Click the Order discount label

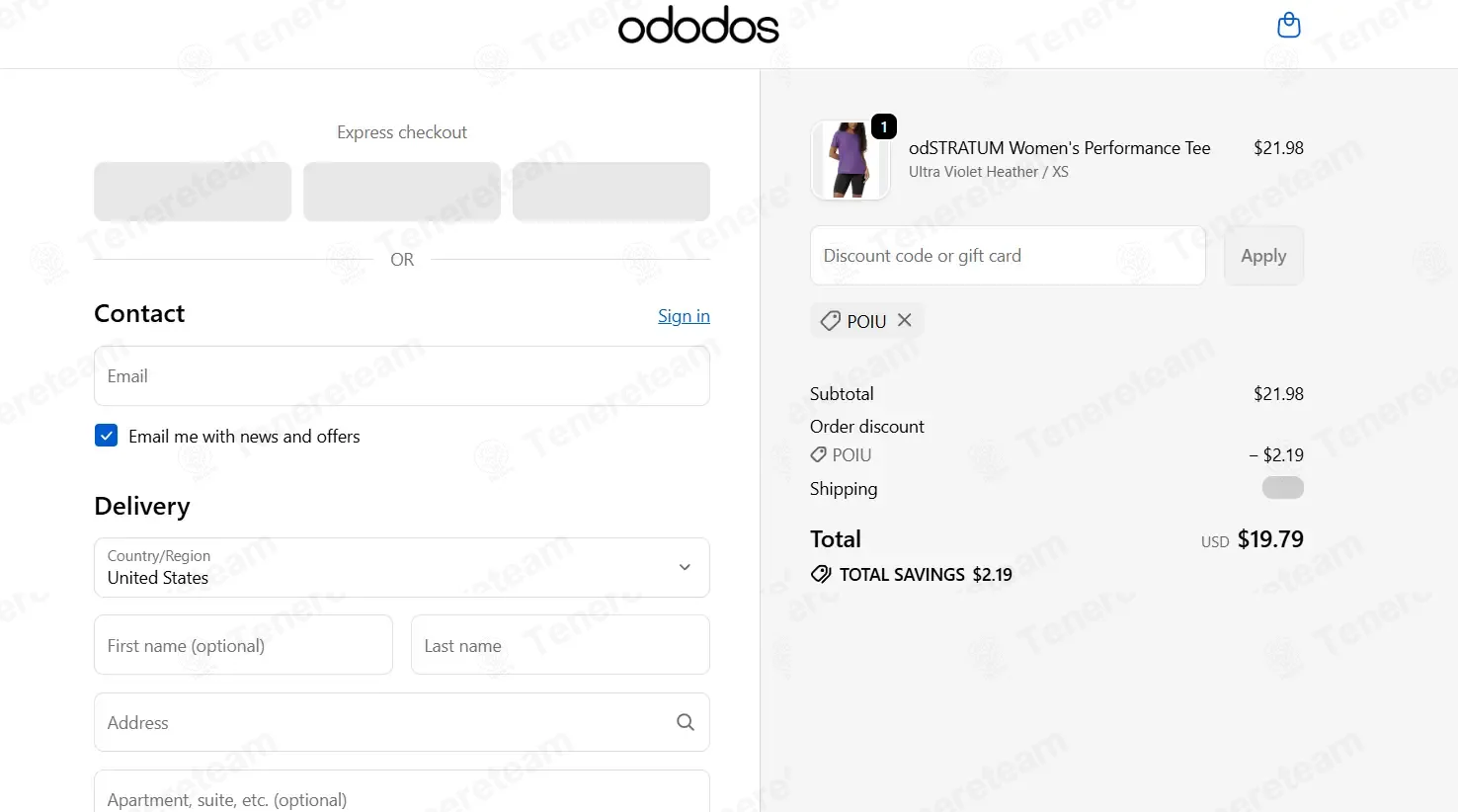coord(867,427)
